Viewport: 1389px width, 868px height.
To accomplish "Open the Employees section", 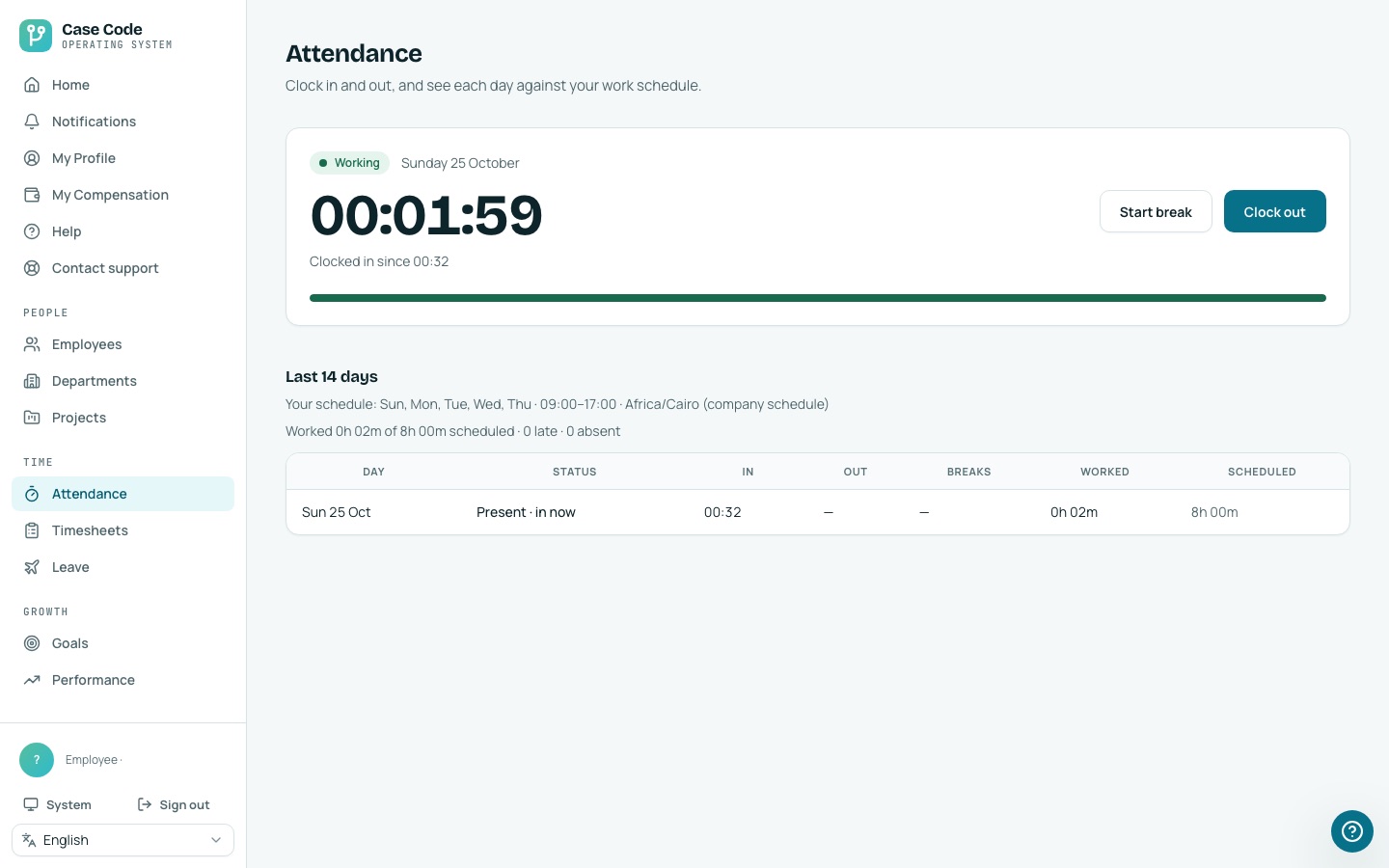I will click(x=123, y=344).
